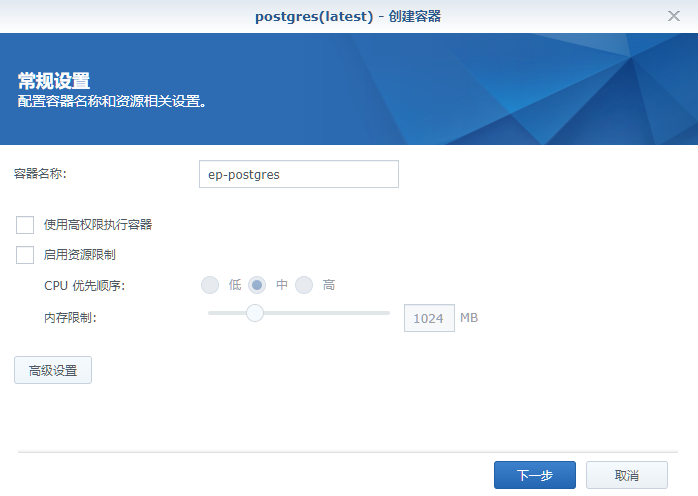Click the 容器名称 field containing ep-postgres
Image resolution: width=698 pixels, height=496 pixels.
coord(299,174)
